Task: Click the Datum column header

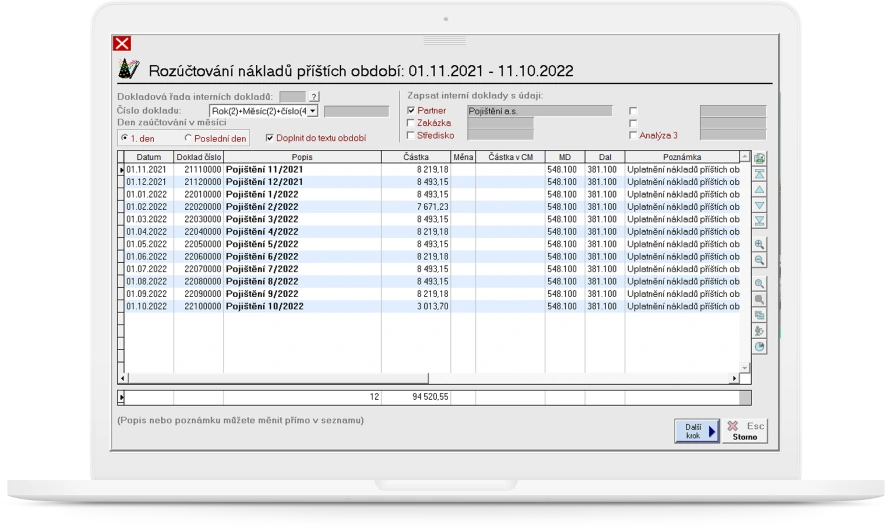Action: click(149, 157)
